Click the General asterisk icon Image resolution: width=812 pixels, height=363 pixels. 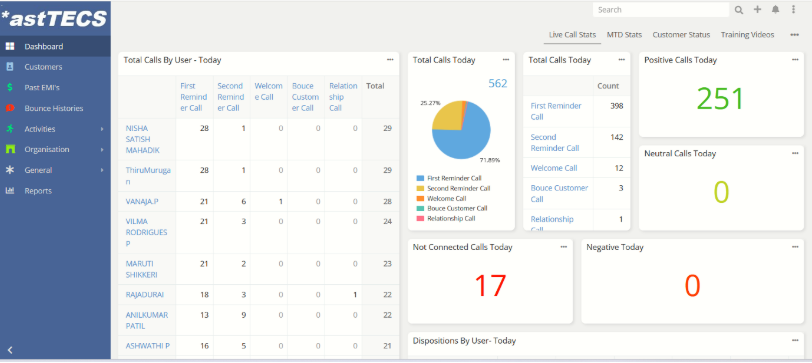click(x=10, y=170)
